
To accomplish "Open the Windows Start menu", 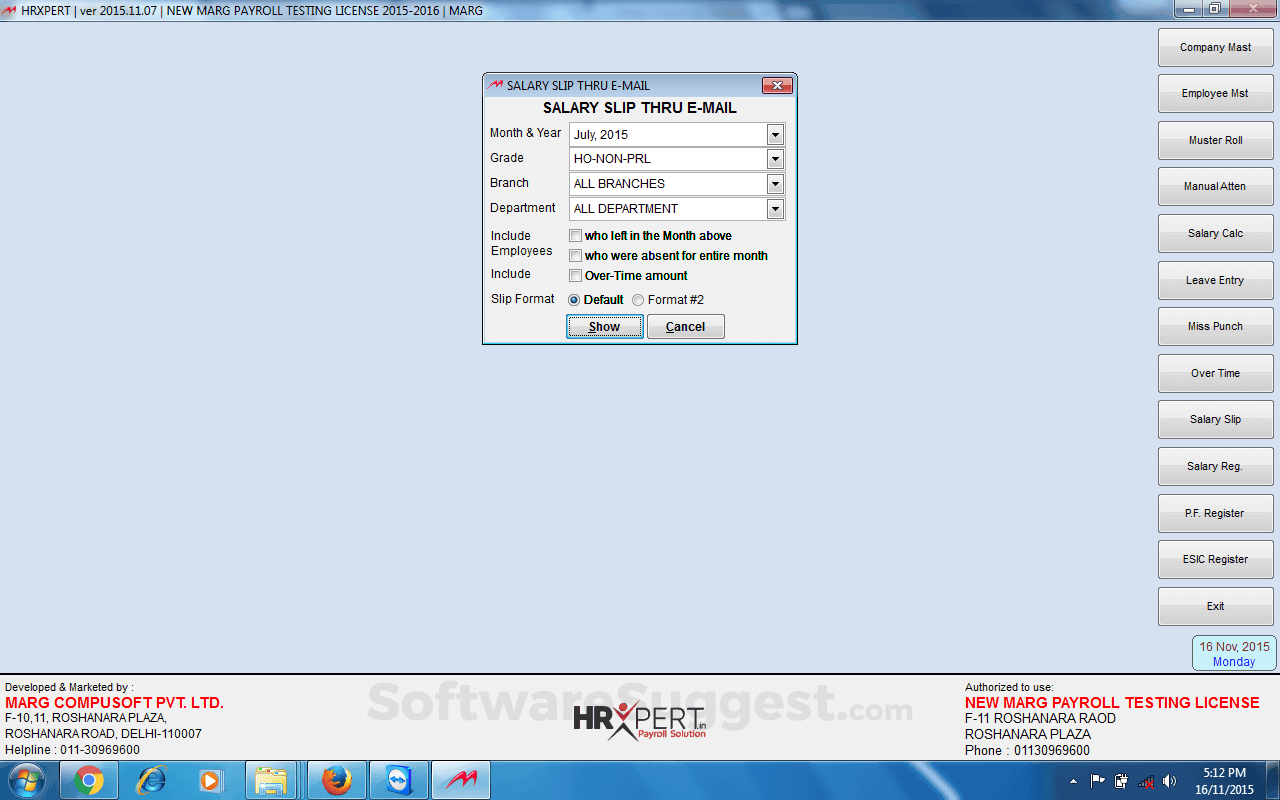I will coord(26,779).
